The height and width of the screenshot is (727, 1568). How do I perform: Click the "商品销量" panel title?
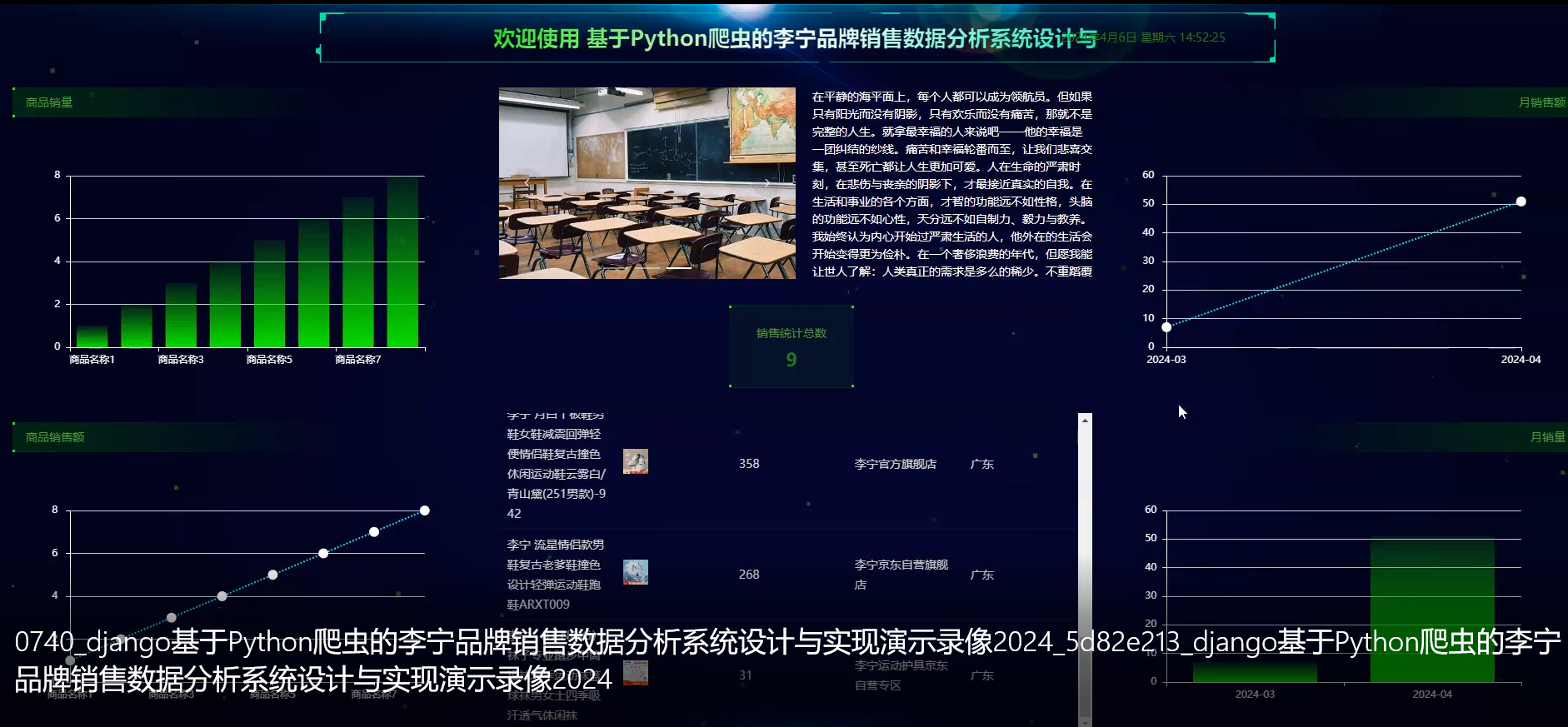coord(49,102)
